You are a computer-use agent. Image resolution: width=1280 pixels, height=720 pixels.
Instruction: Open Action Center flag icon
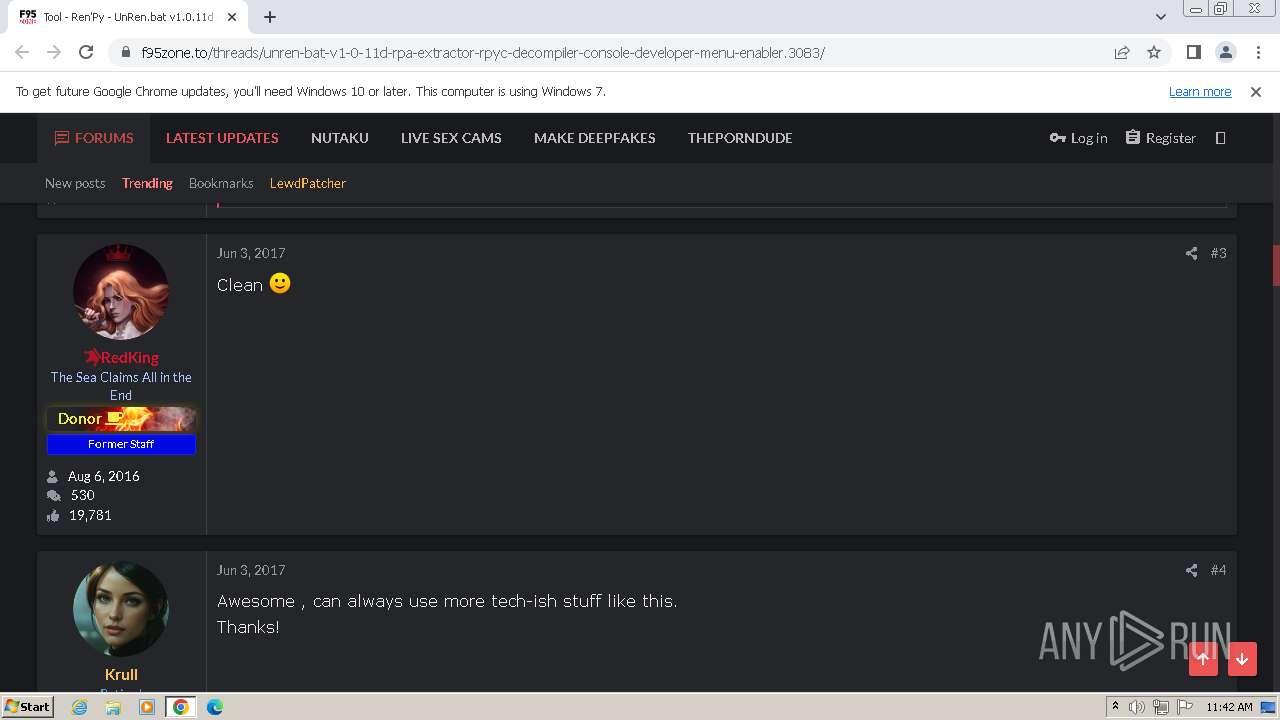pos(1185,707)
